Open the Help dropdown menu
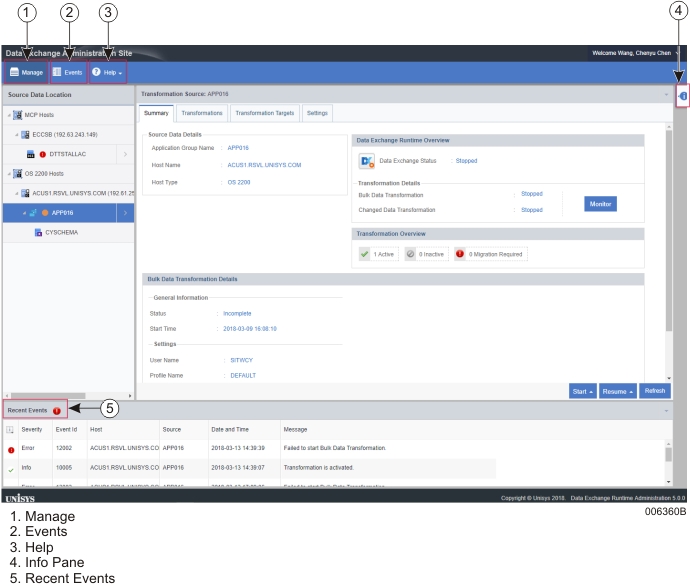The height and width of the screenshot is (588, 690). click(108, 72)
